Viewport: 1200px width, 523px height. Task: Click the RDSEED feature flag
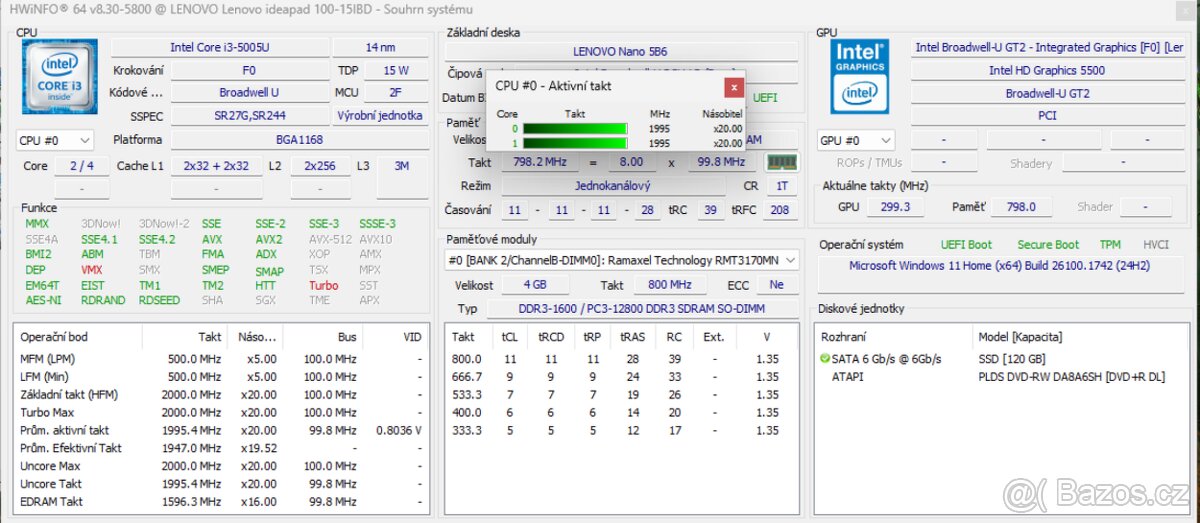[x=160, y=300]
